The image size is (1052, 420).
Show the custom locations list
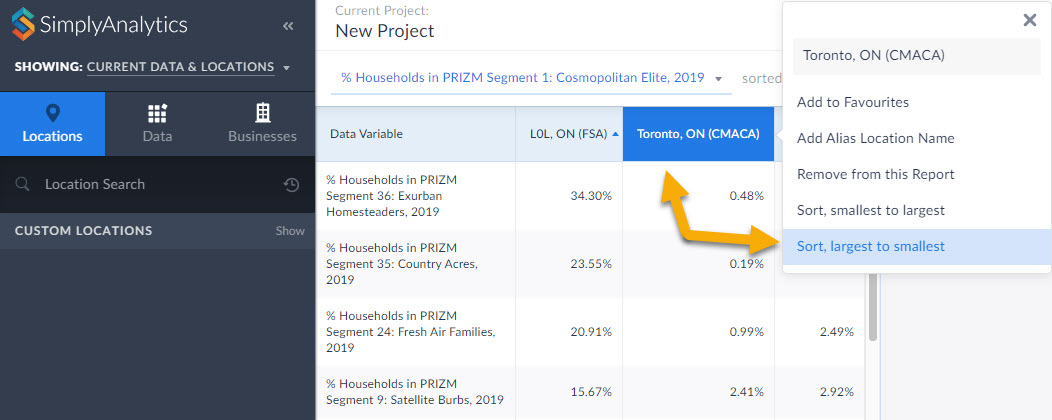pos(290,231)
